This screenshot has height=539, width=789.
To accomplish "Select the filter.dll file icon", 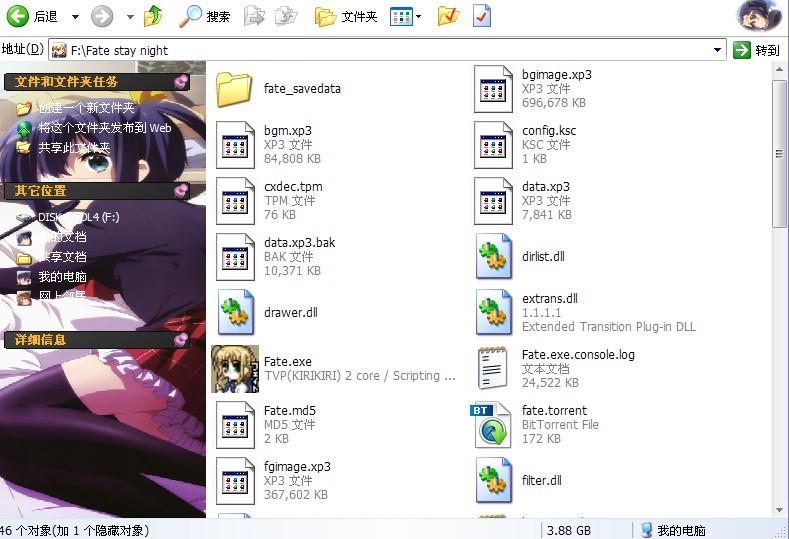I will pos(493,481).
